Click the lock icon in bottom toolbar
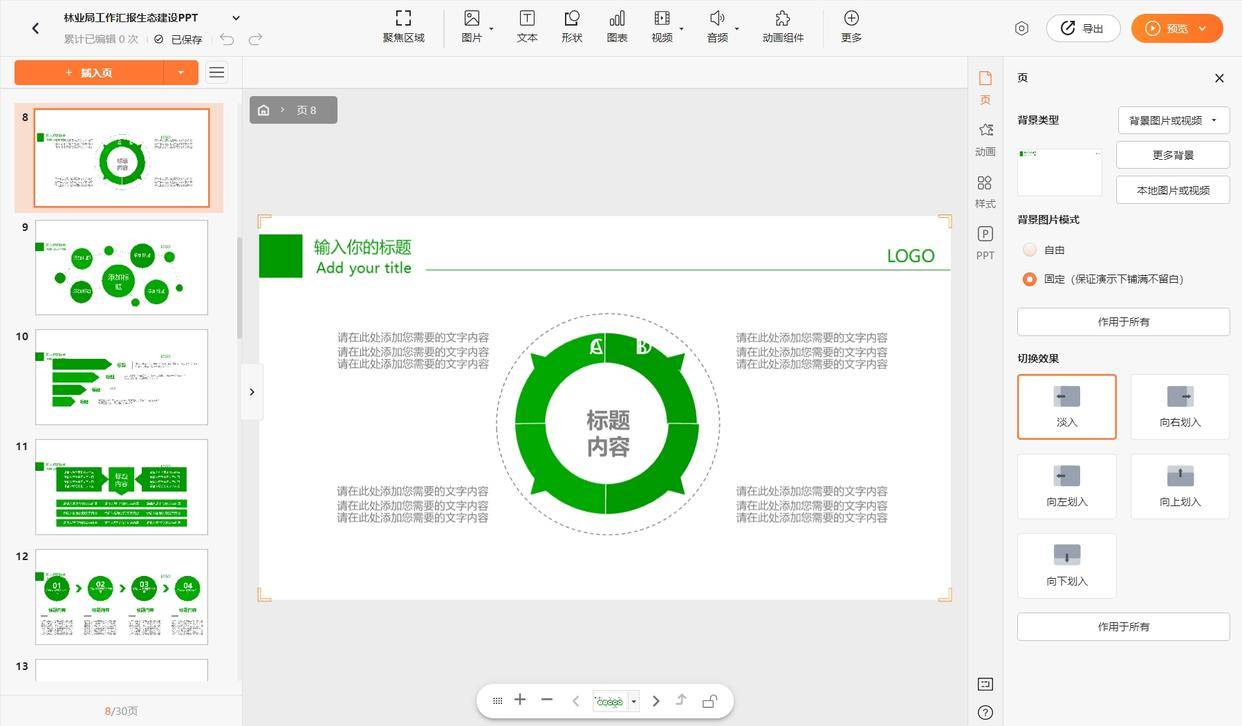The width and height of the screenshot is (1242, 726). tap(709, 701)
